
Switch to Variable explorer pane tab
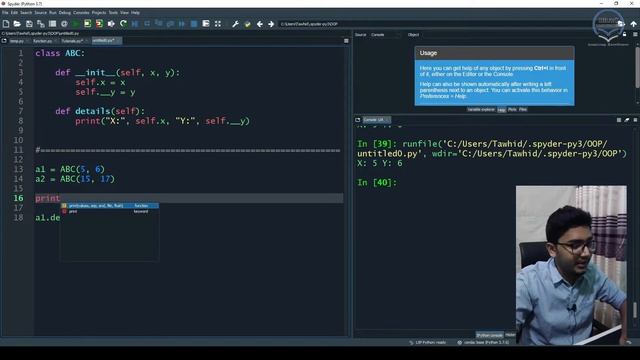click(481, 110)
